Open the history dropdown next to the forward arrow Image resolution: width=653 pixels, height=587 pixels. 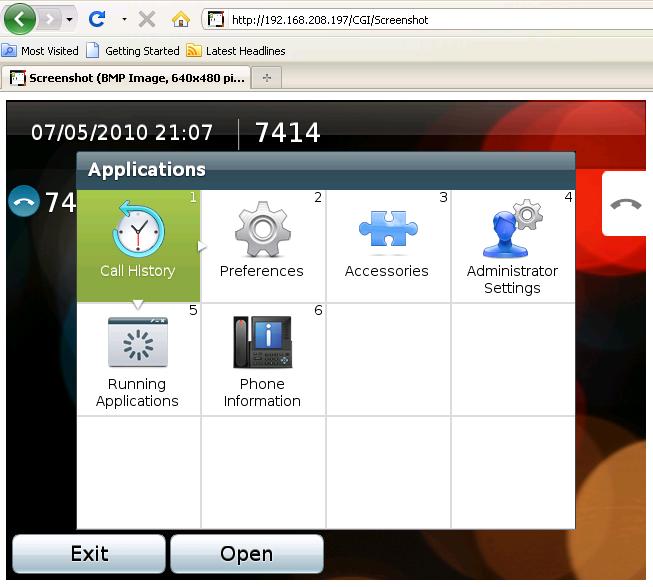tap(69, 19)
